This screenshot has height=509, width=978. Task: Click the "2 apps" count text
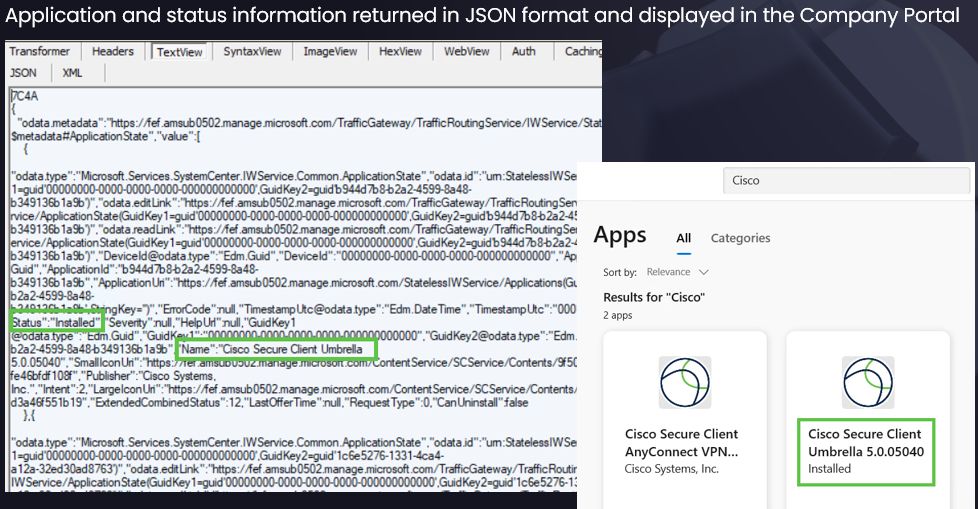click(617, 315)
